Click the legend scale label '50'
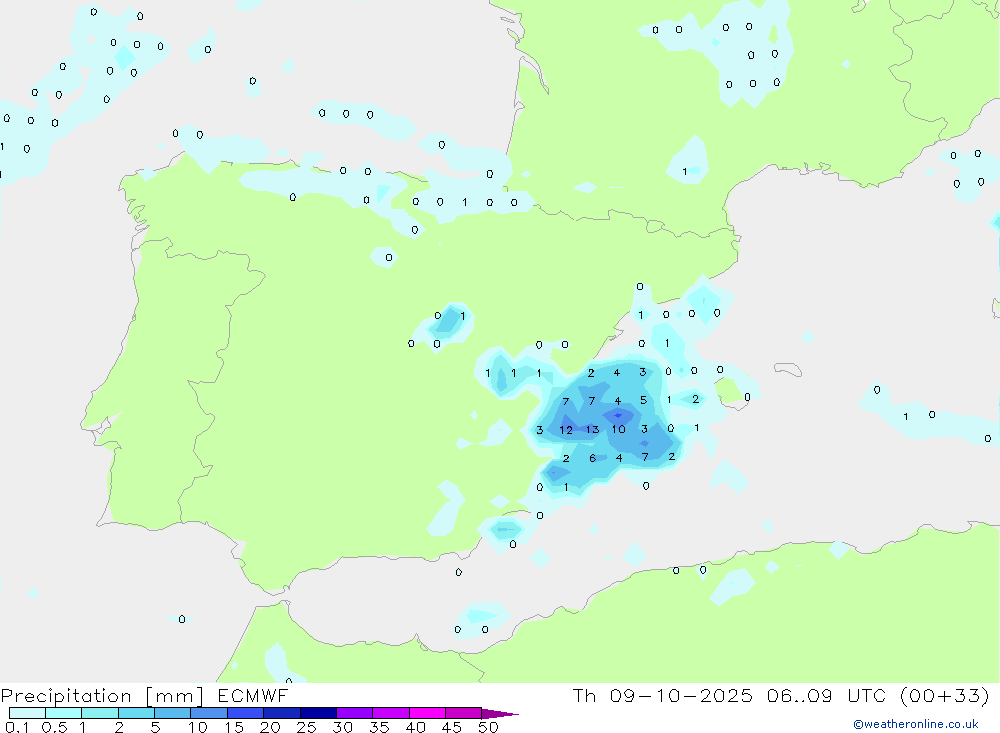1000x733 pixels. click(489, 727)
